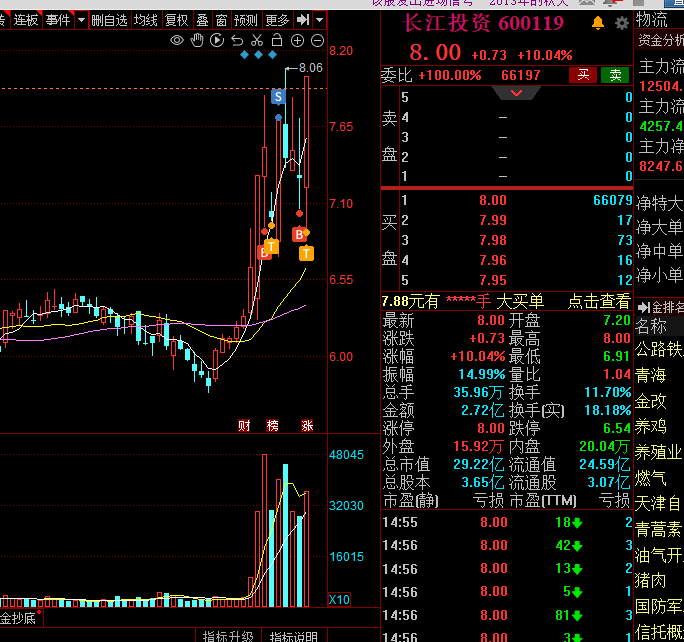Viewport: 684px width, 642px height.
Task: Open the 事件 toolbar tab
Action: click(x=58, y=20)
